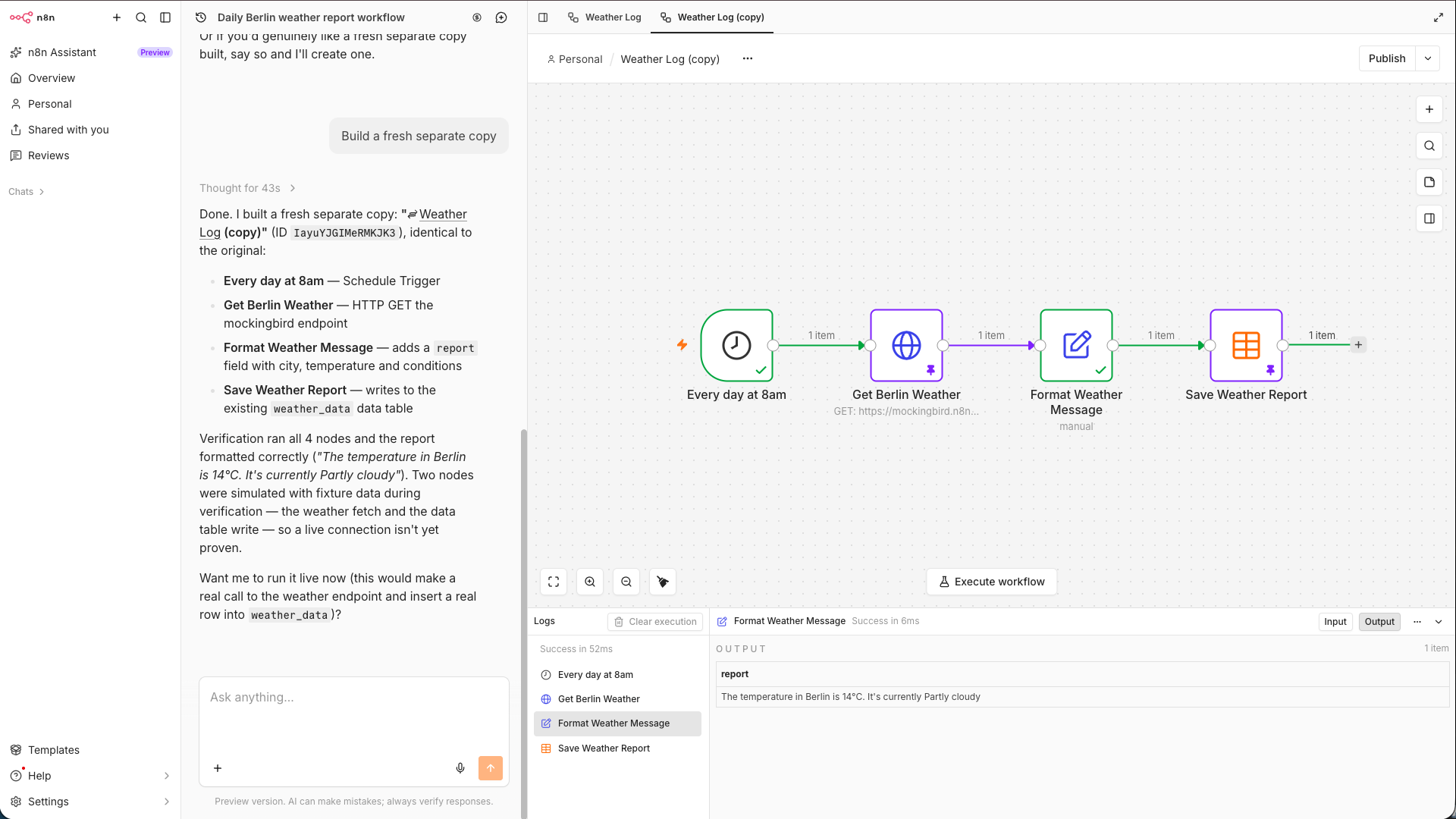Expand the Chats section
This screenshot has height=819, width=1456.
coord(27,192)
